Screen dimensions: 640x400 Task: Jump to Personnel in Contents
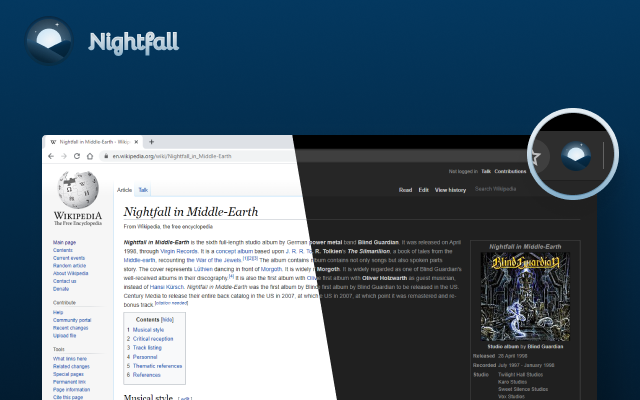pos(145,357)
